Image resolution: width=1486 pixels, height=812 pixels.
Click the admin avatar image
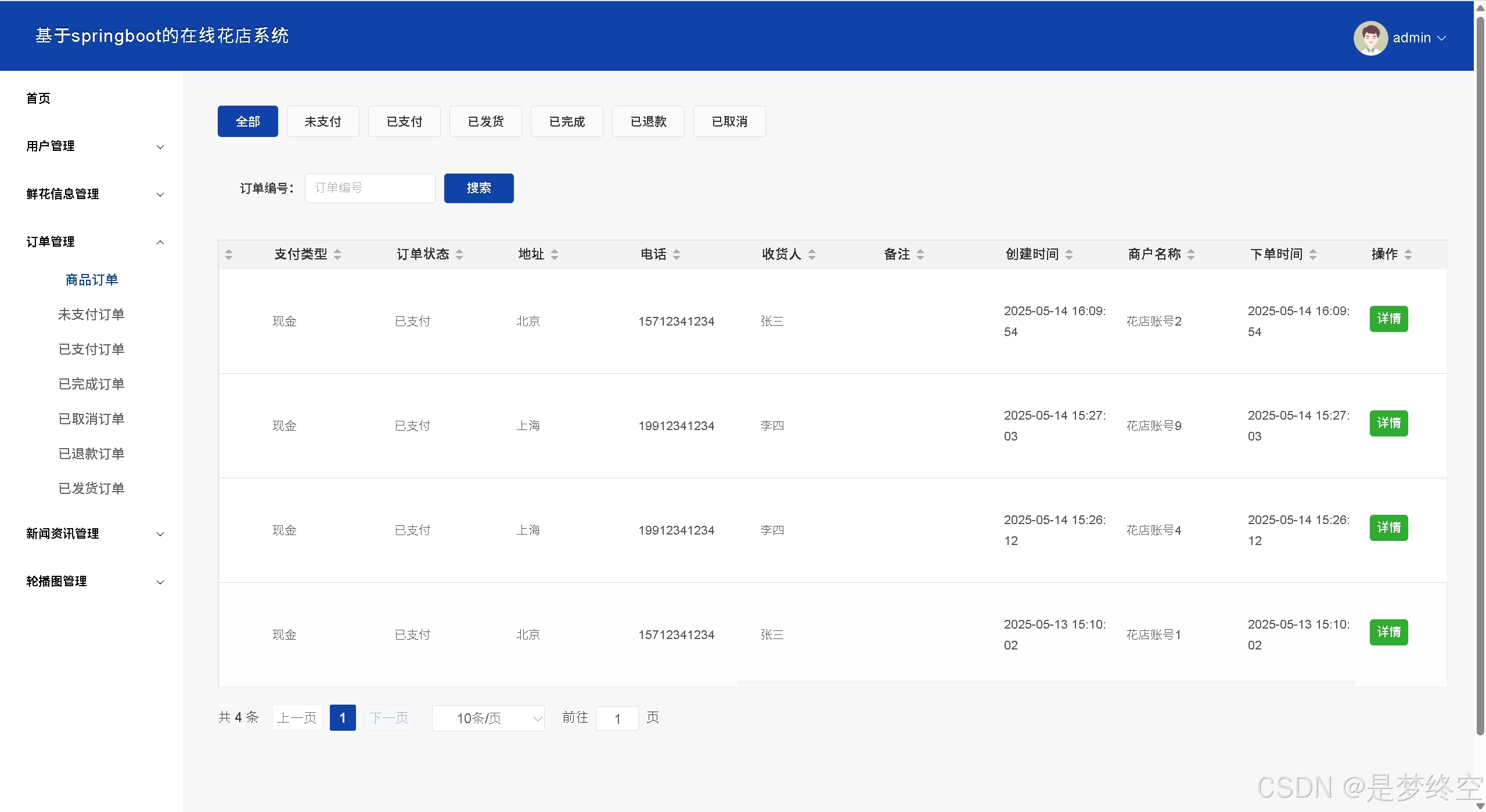pyautogui.click(x=1370, y=37)
